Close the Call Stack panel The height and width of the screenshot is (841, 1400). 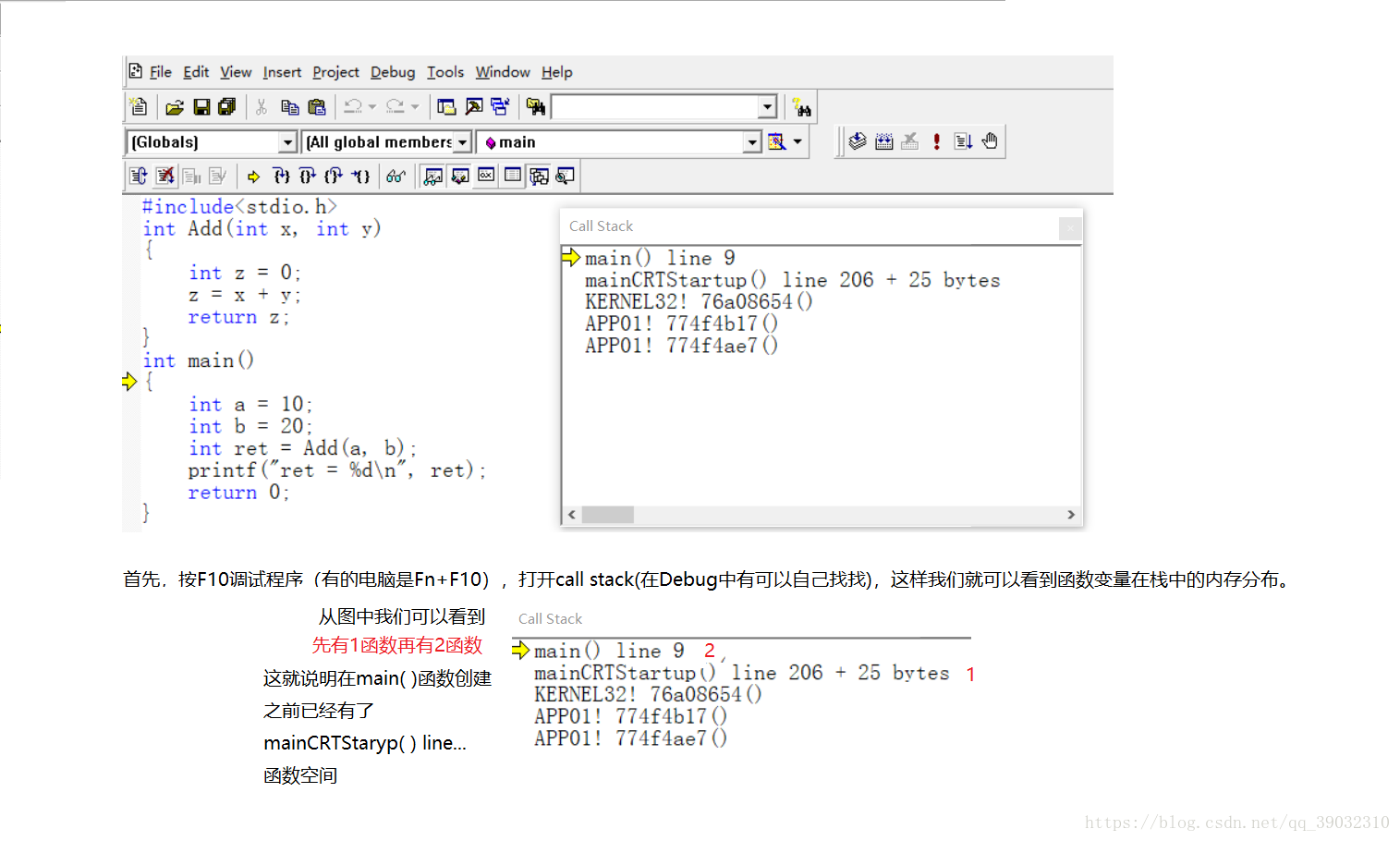(1069, 227)
